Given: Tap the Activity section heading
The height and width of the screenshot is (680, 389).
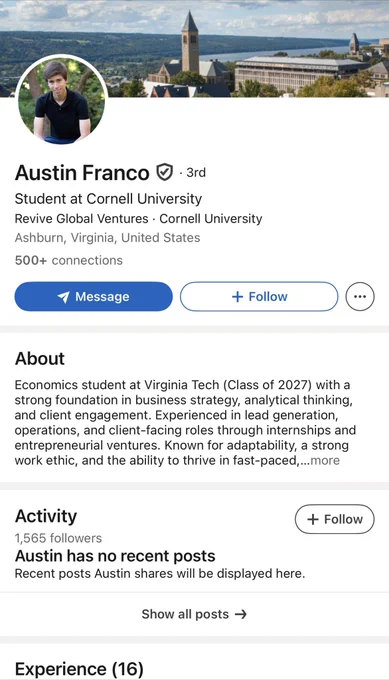Looking at the screenshot, I should 46,516.
